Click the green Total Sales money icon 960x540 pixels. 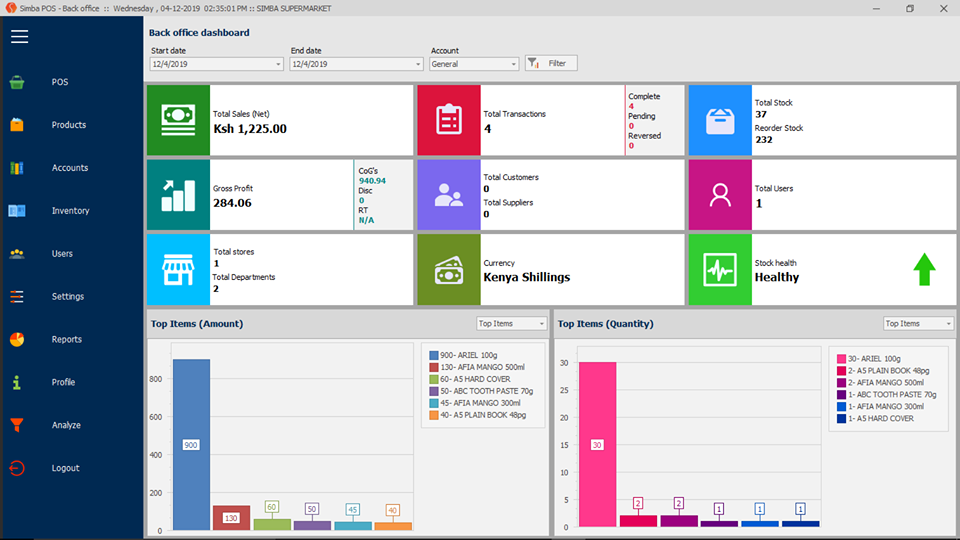tap(178, 120)
